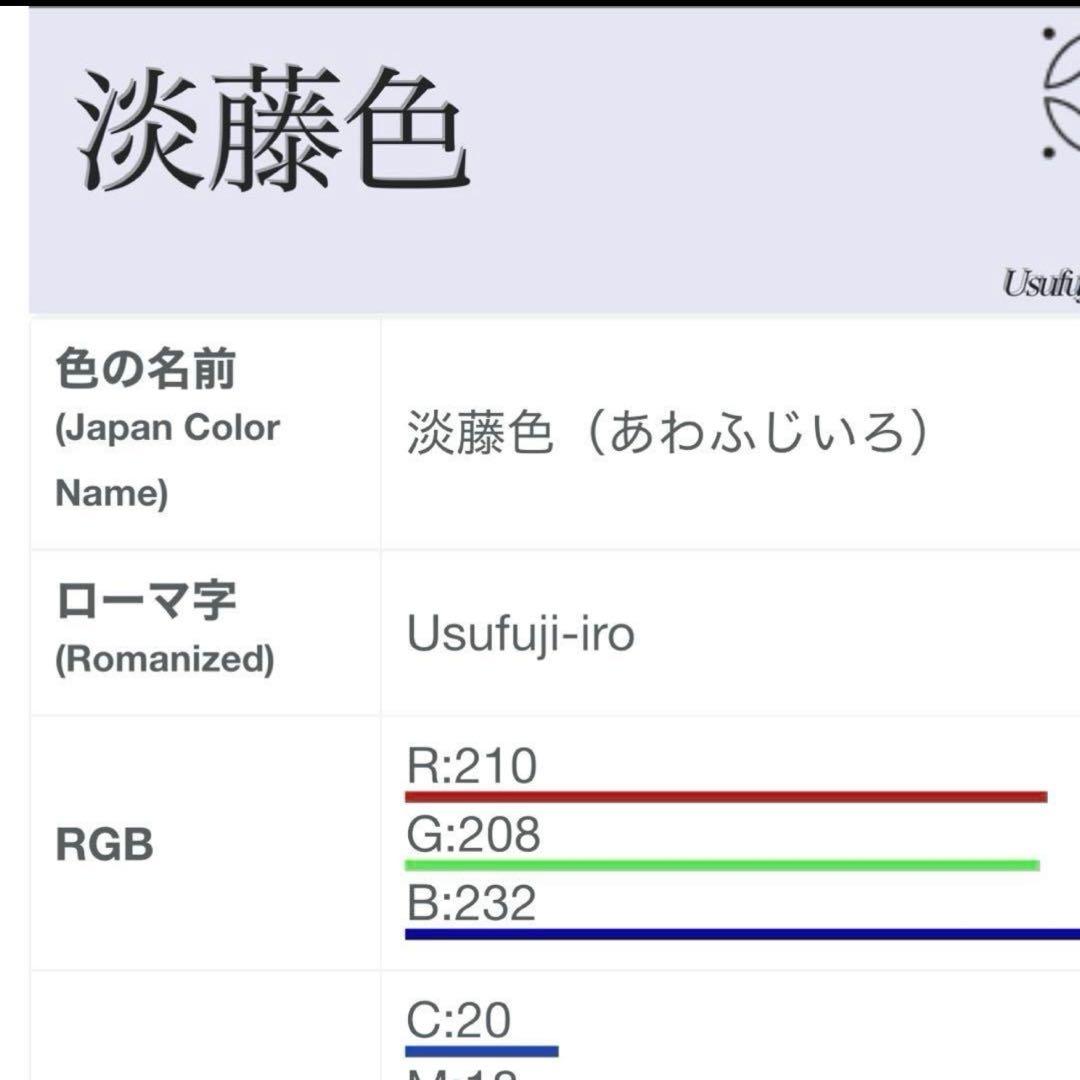
Task: Click the italic Usufuji caption under logo
Action: [x=1041, y=286]
